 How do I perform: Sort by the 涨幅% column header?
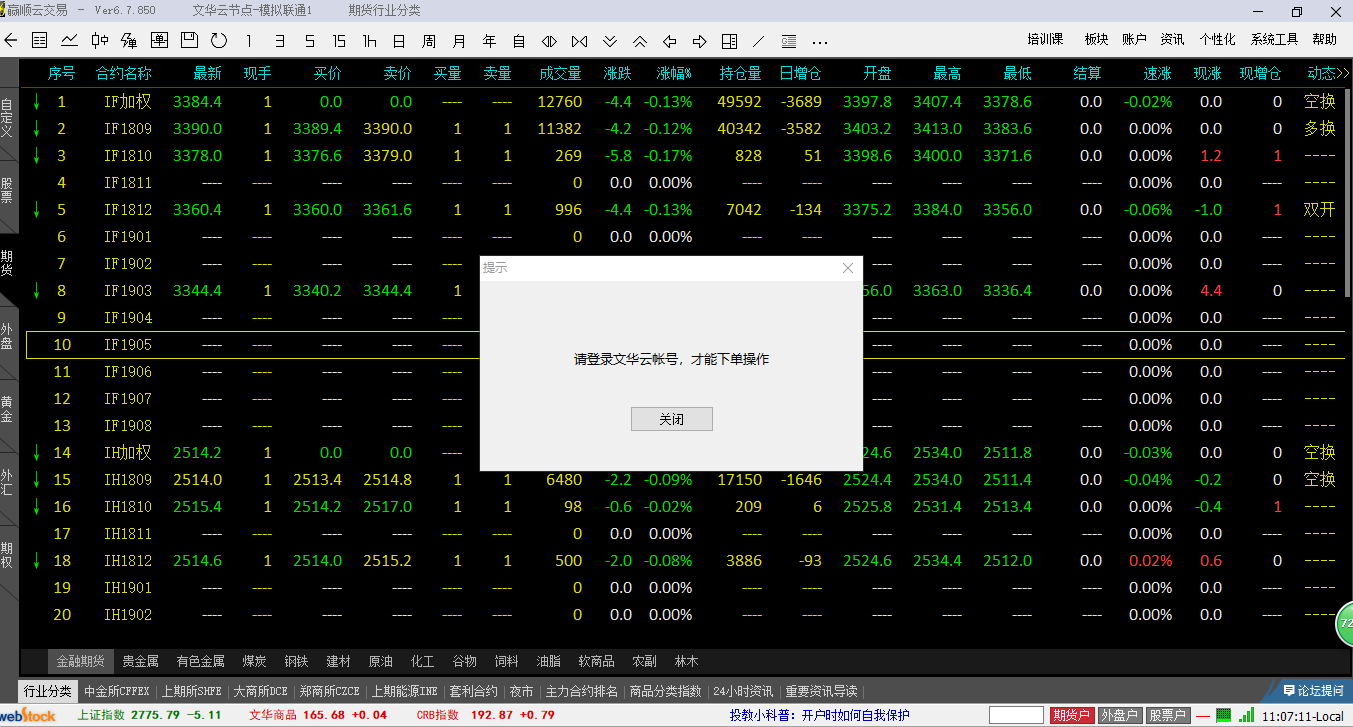coord(675,73)
